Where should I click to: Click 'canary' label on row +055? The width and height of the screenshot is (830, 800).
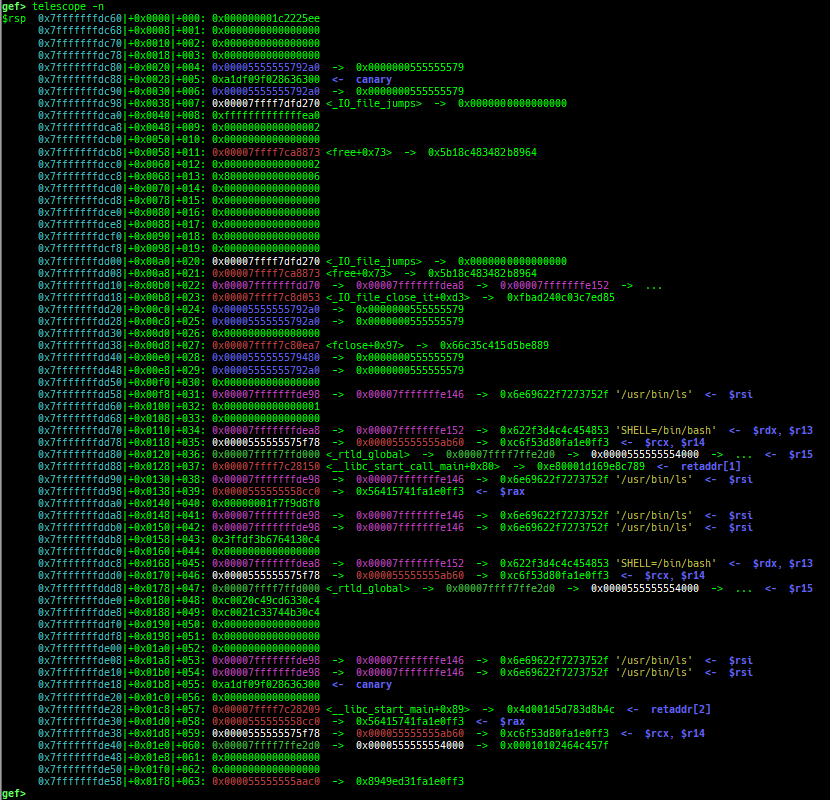click(374, 685)
